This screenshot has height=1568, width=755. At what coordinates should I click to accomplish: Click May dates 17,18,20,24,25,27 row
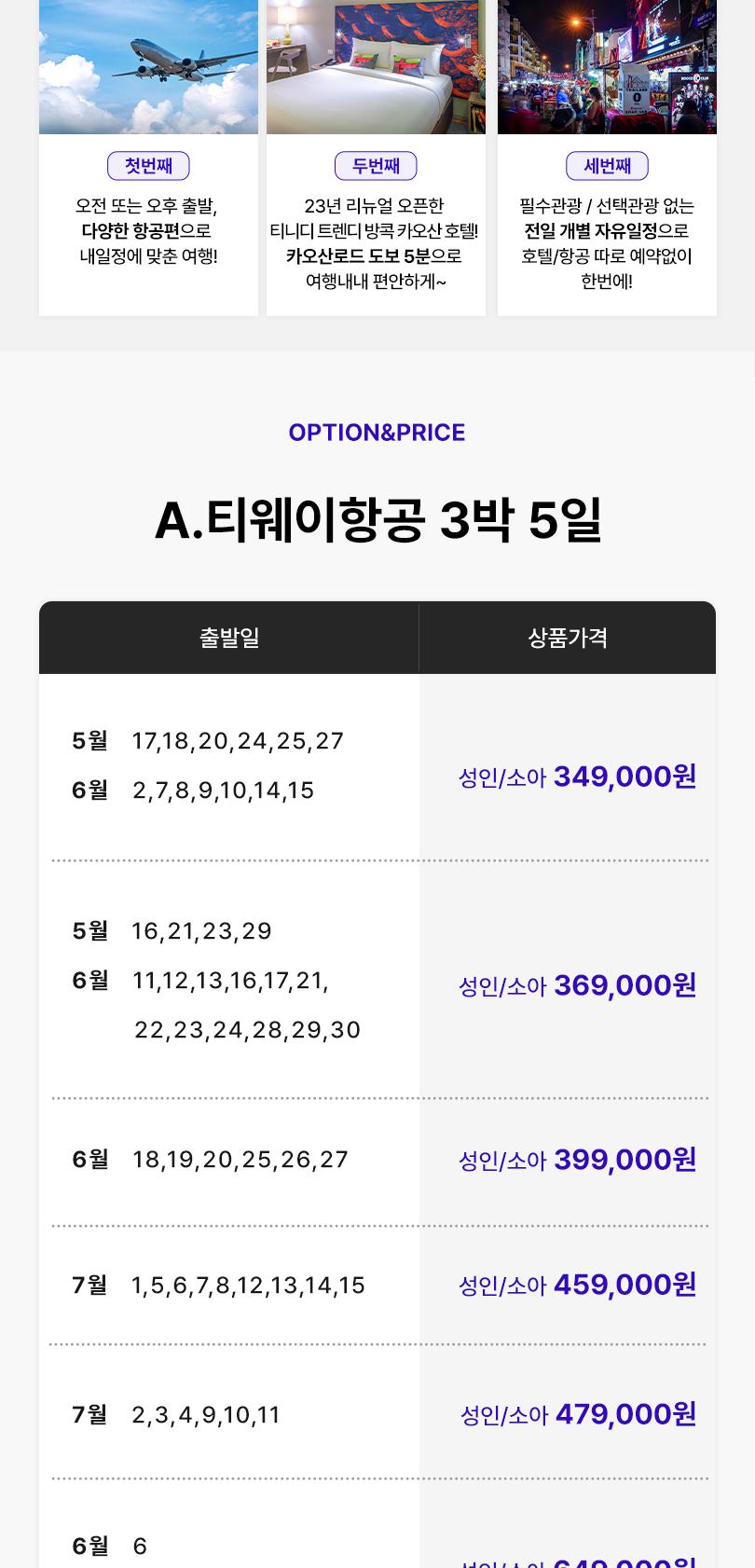pyautogui.click(x=208, y=741)
